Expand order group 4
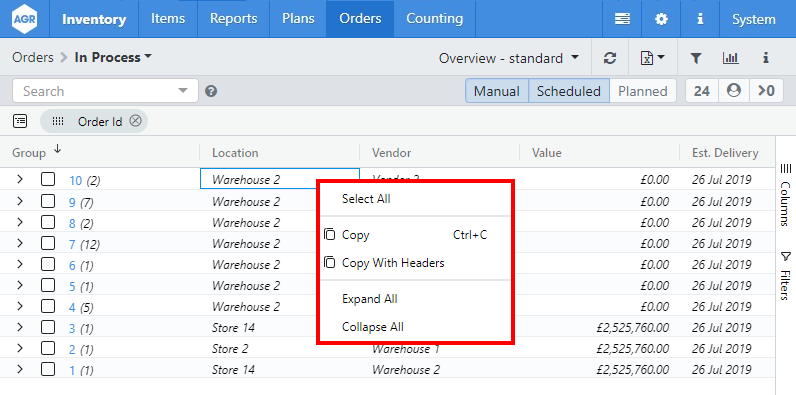This screenshot has width=796, height=395. [x=20, y=307]
